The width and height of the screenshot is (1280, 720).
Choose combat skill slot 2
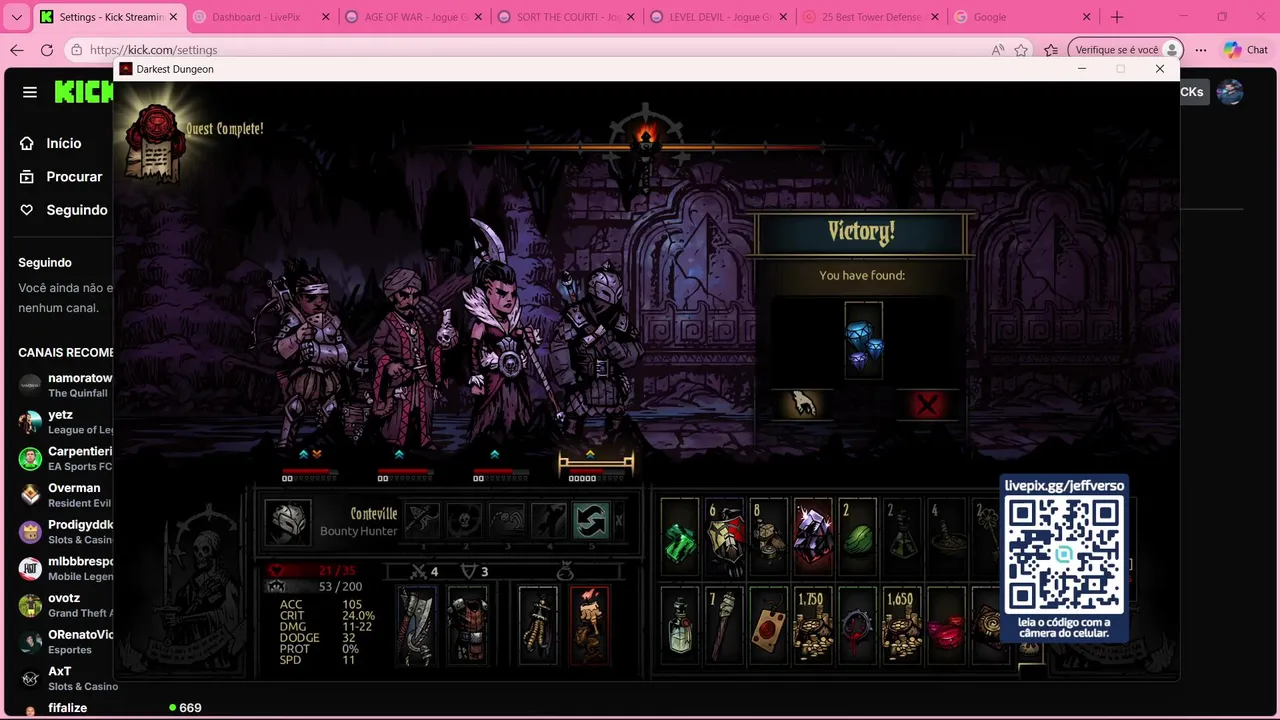[x=465, y=521]
